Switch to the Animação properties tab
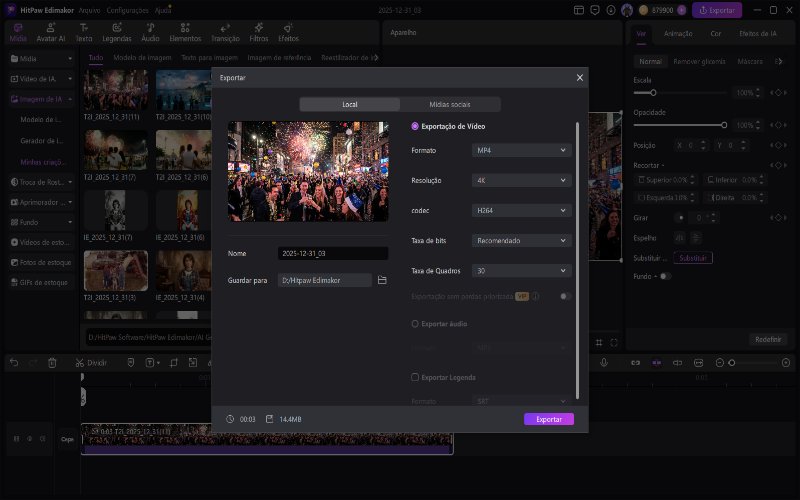This screenshot has width=800, height=500. coord(678,34)
